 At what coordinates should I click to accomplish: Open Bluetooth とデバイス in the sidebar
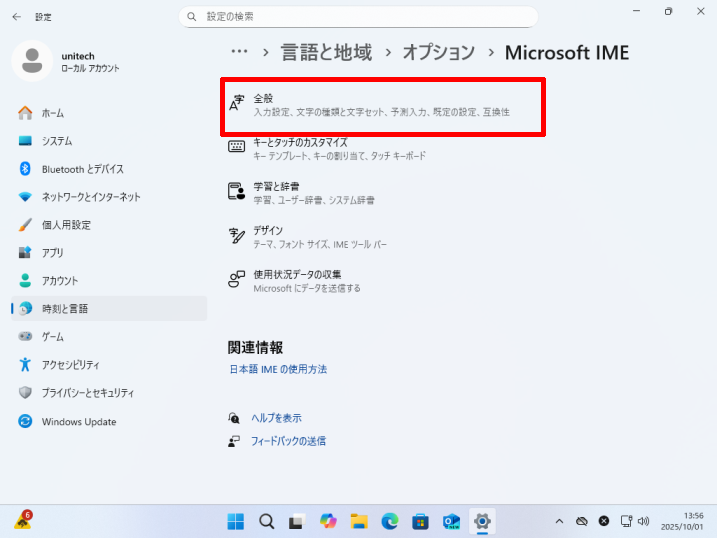point(83,169)
